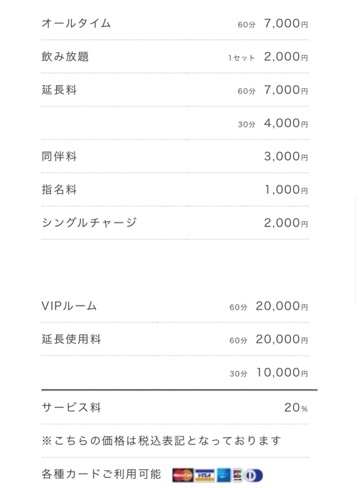Click the JCB card logo
The image size is (360, 488).
coord(237,475)
